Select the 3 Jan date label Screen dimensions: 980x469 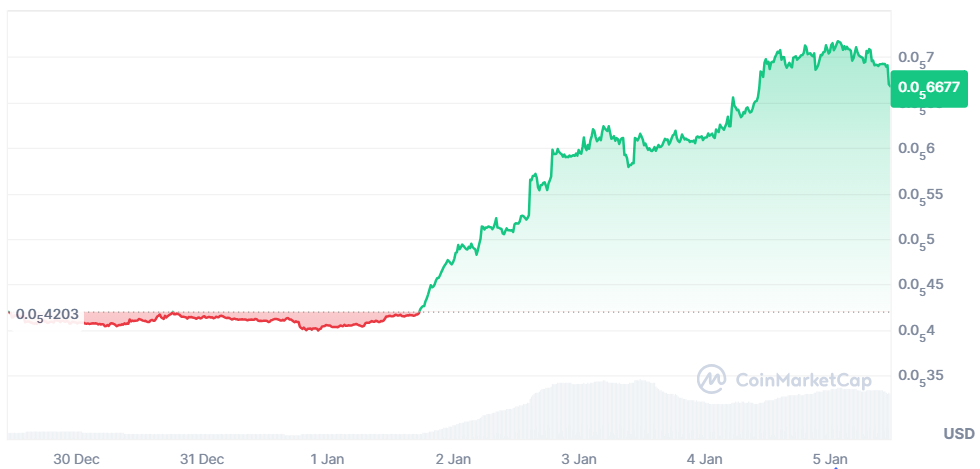(x=579, y=458)
